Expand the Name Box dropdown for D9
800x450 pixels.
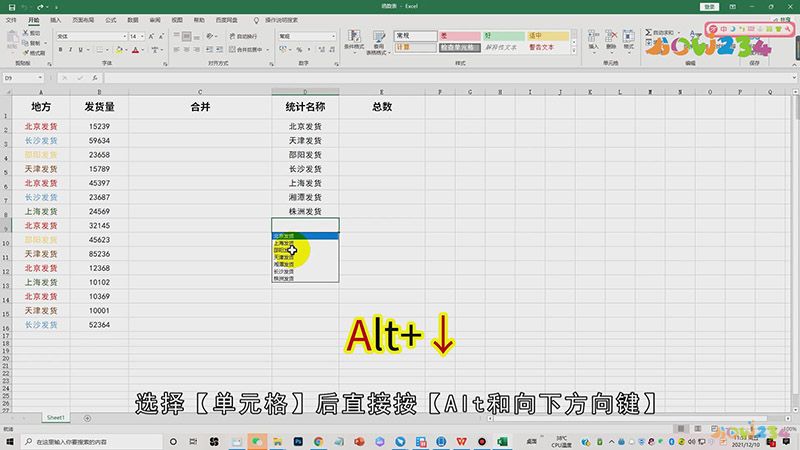[40, 78]
